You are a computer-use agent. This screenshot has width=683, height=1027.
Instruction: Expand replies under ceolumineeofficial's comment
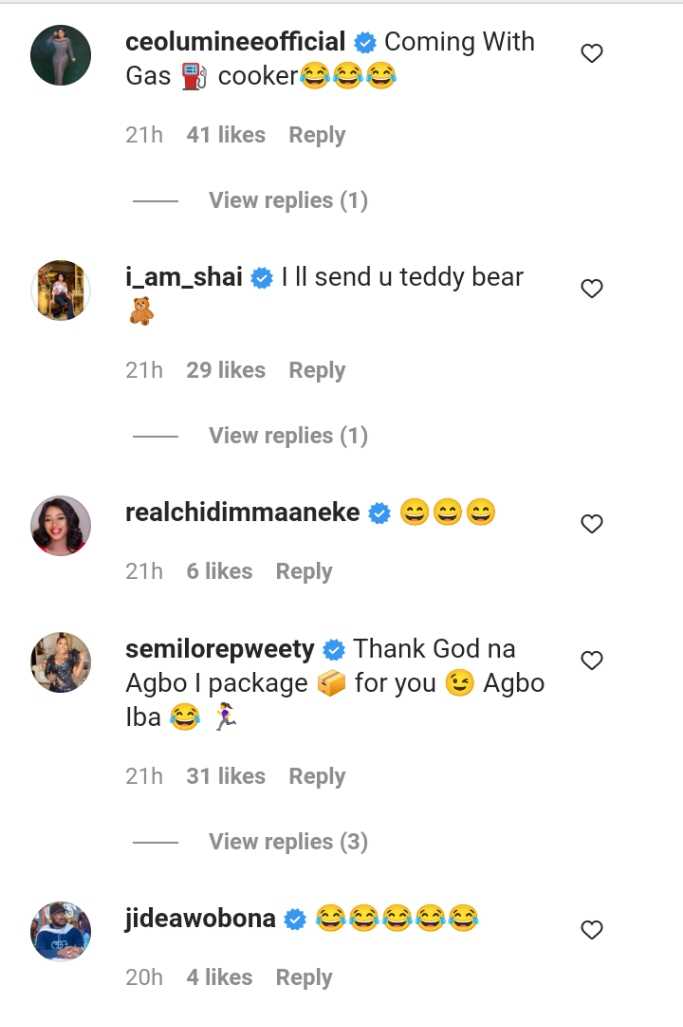point(288,200)
